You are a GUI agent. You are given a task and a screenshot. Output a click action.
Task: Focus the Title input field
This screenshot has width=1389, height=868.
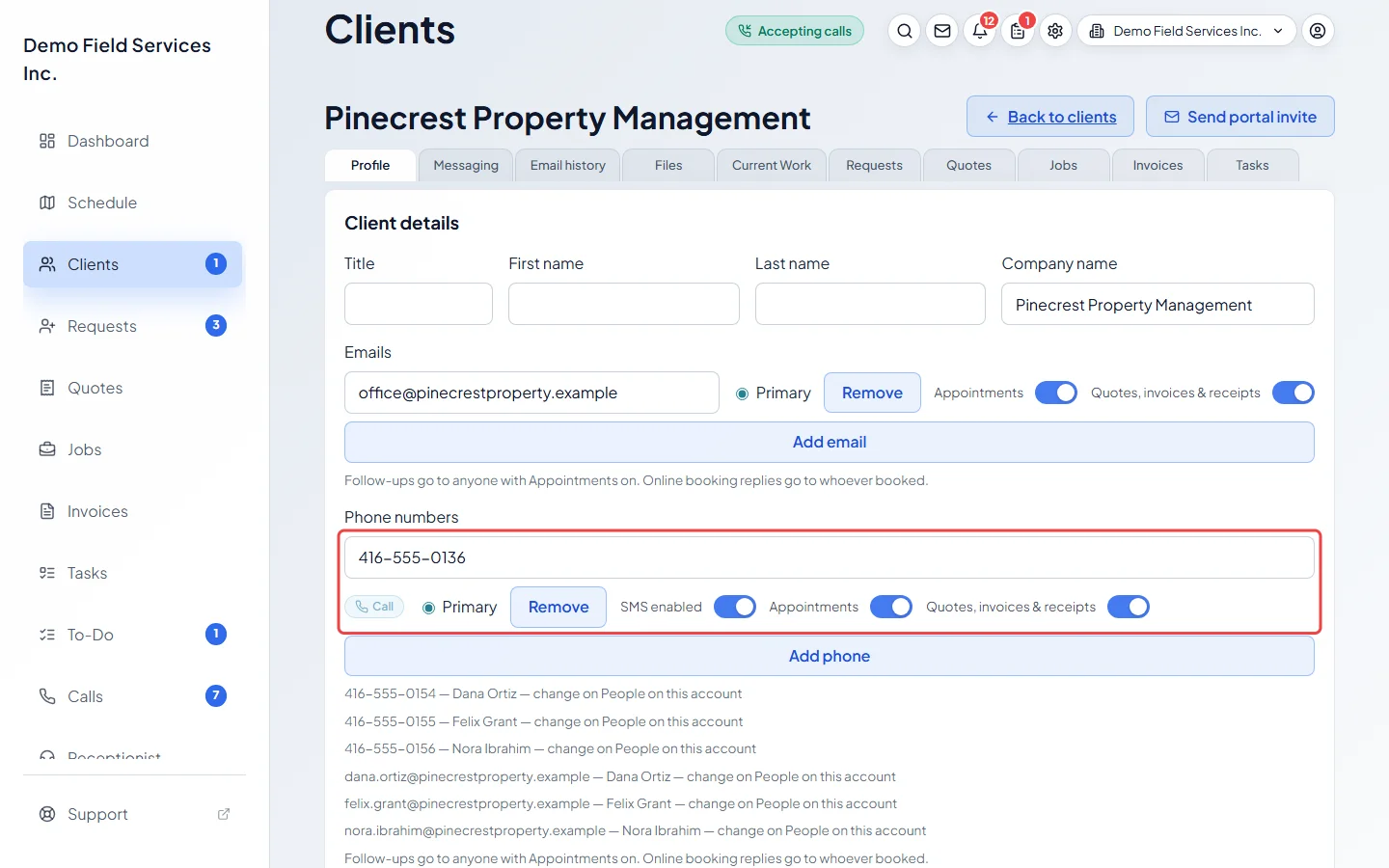(419, 304)
